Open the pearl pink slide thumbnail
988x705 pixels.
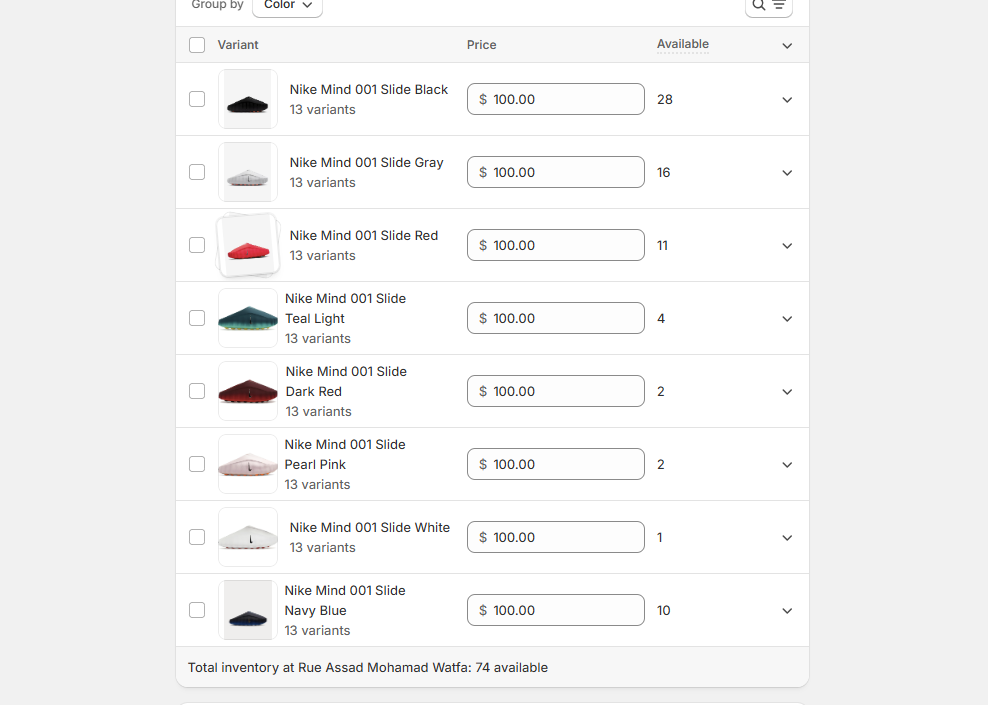(248, 464)
